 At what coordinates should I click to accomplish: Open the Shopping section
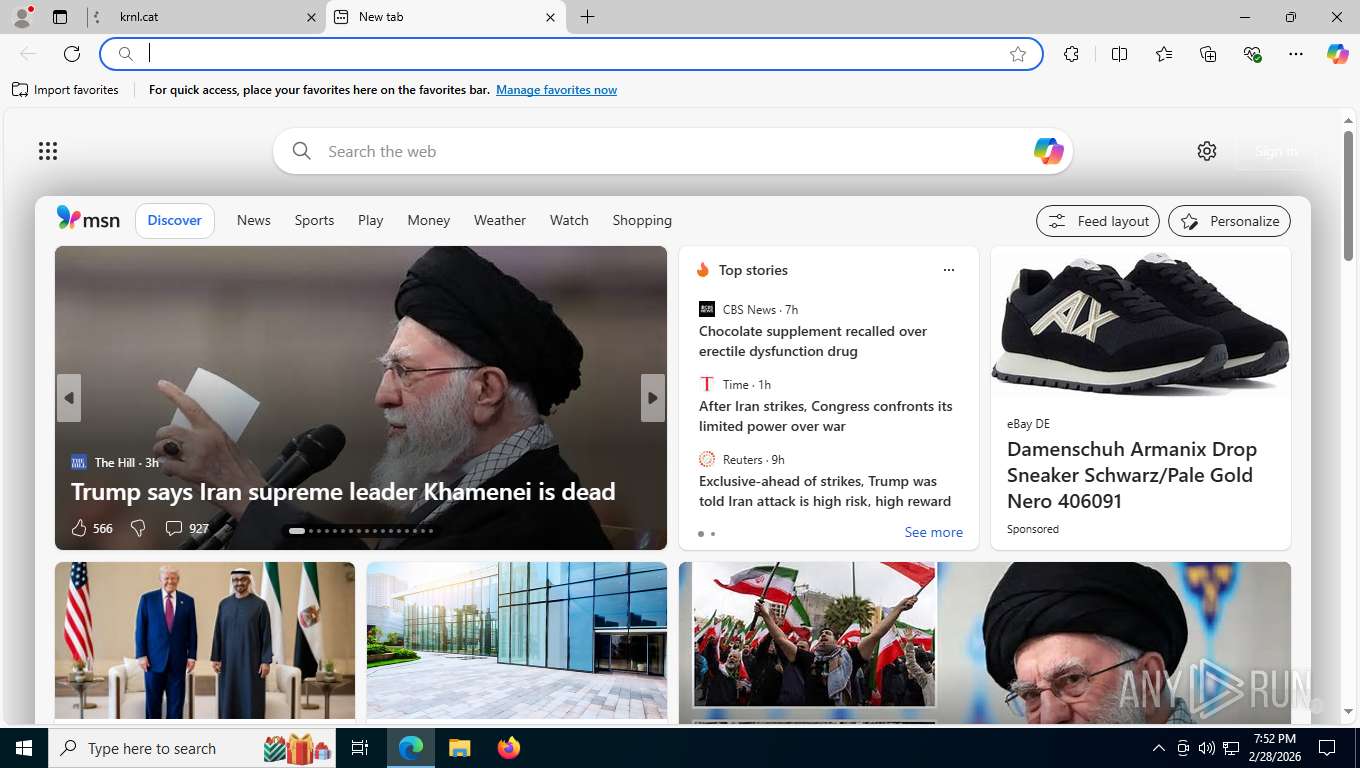642,220
